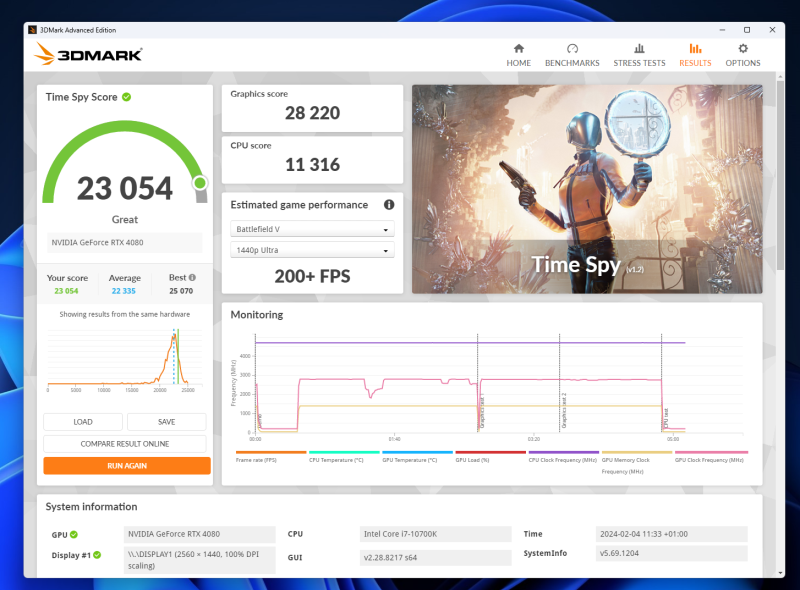Click the 3DMark title bar app icon
The image size is (800, 590).
[x=32, y=30]
